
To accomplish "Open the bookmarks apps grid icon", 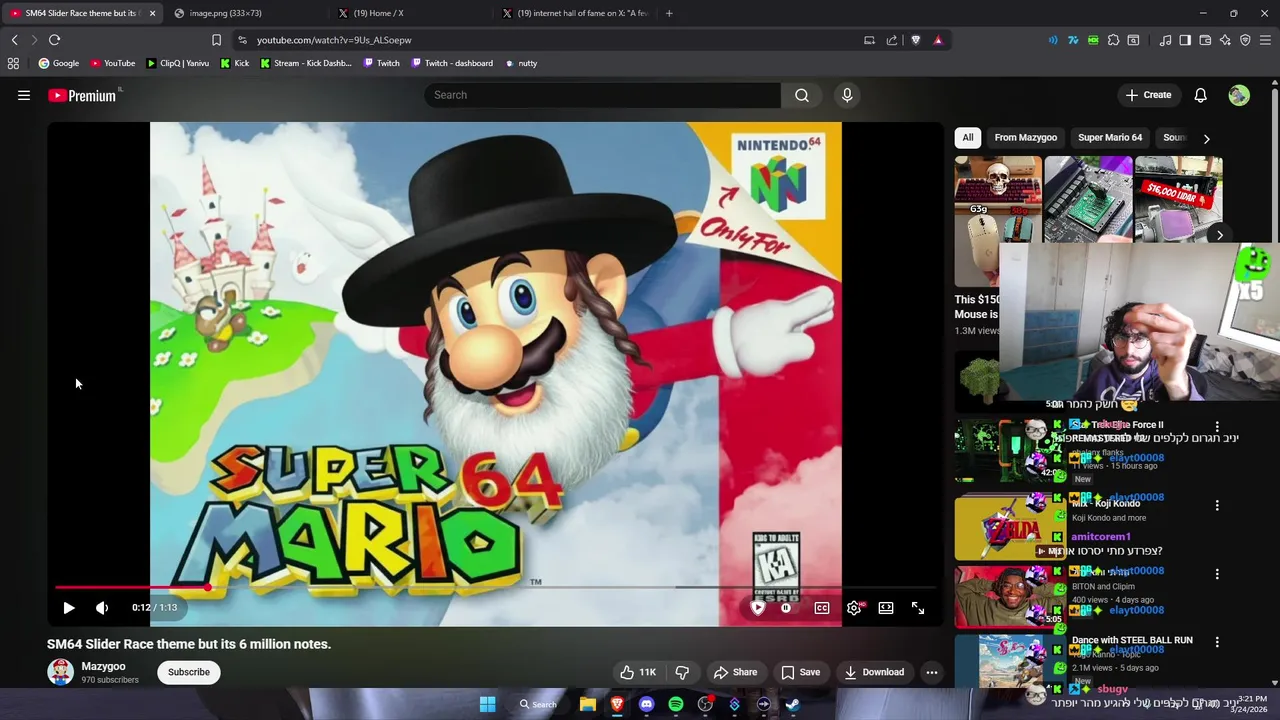I will point(13,63).
